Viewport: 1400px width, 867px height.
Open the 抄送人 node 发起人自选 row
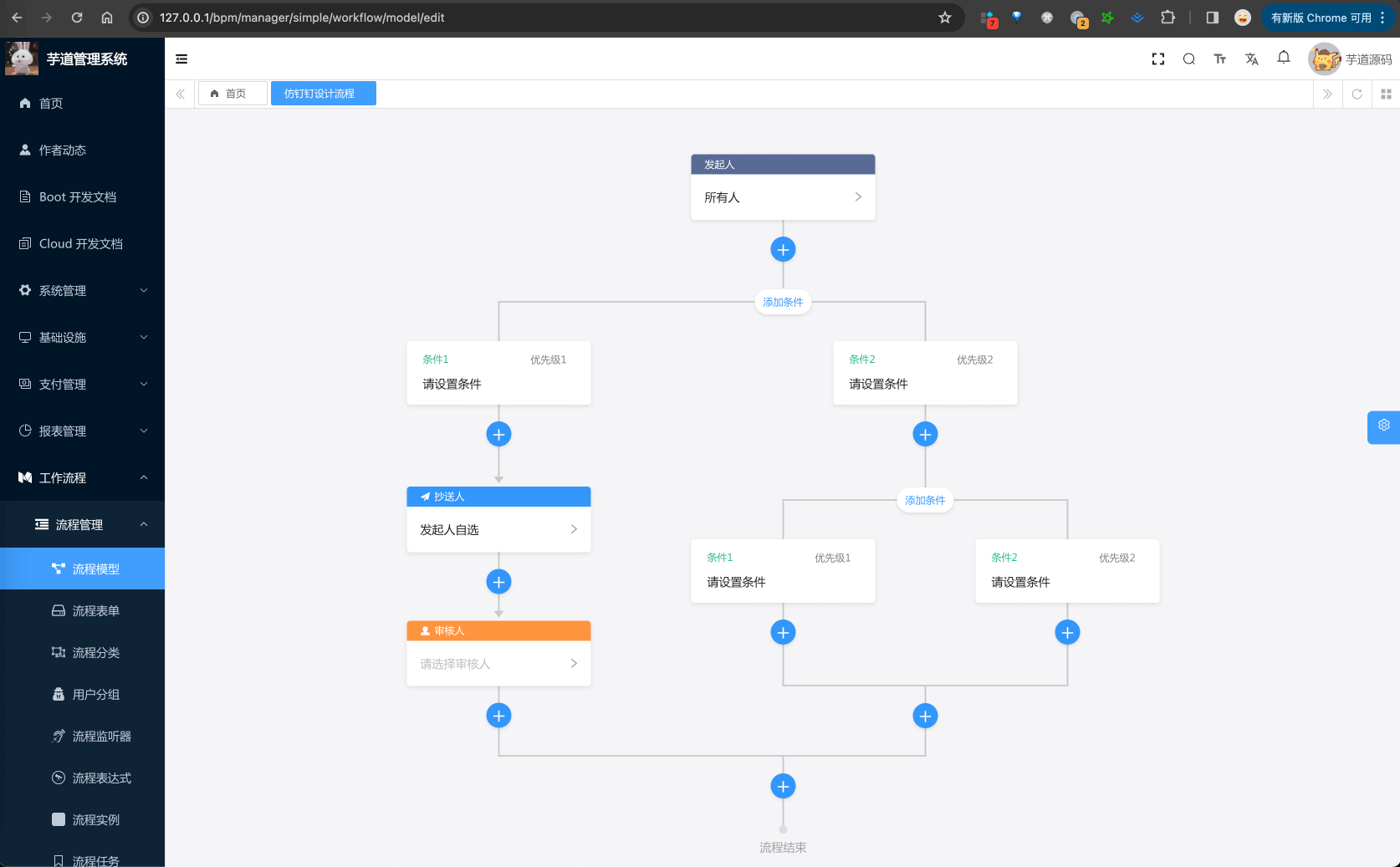(x=498, y=530)
